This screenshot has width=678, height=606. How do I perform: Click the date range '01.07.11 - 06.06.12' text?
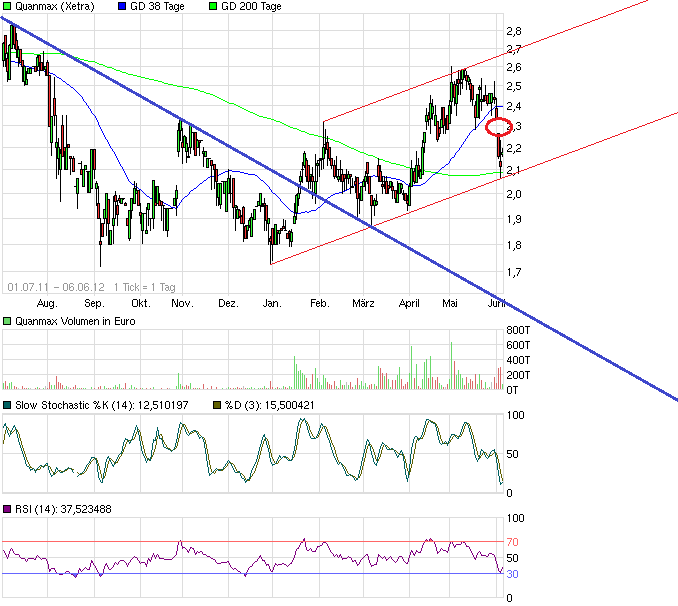point(52,285)
